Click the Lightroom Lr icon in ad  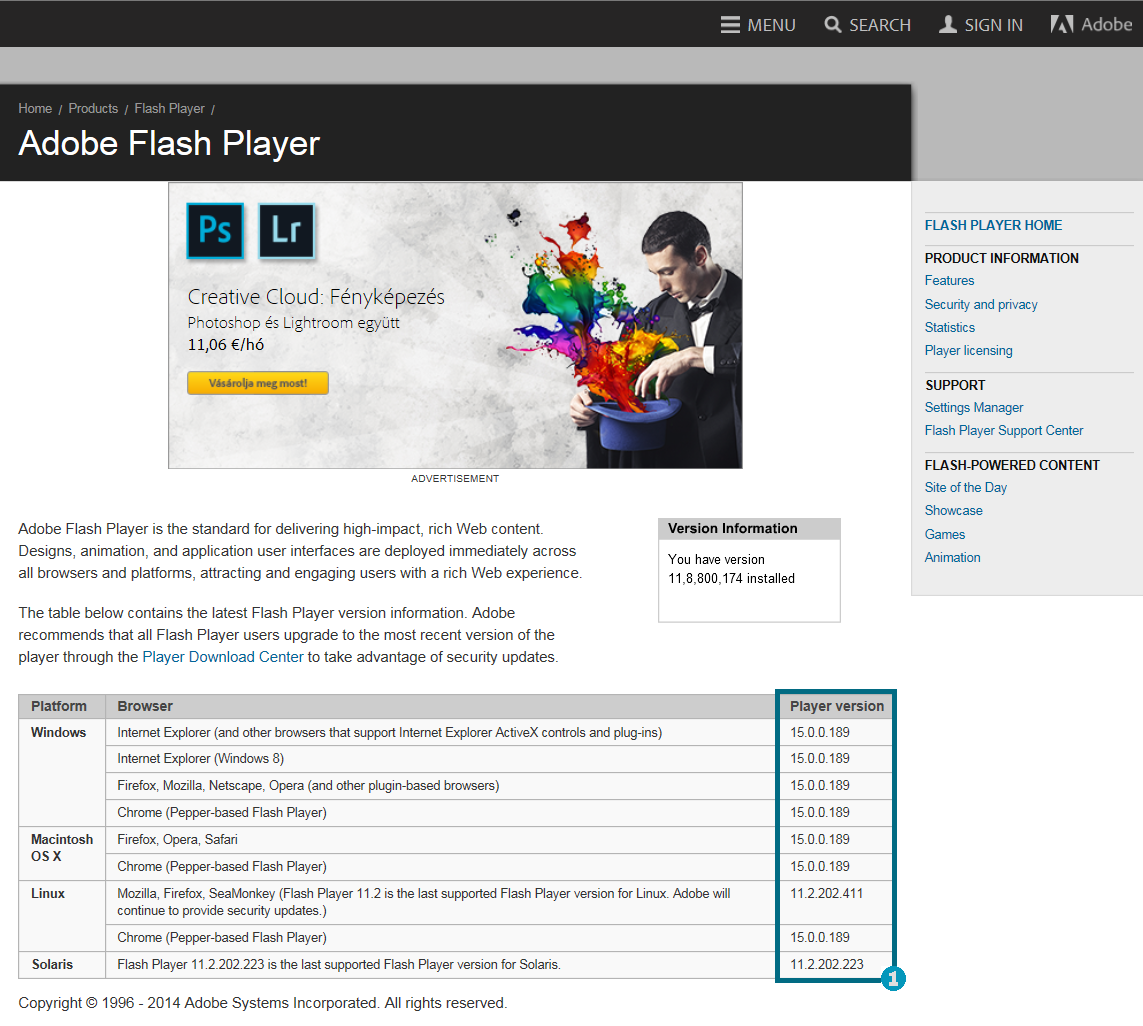(286, 230)
